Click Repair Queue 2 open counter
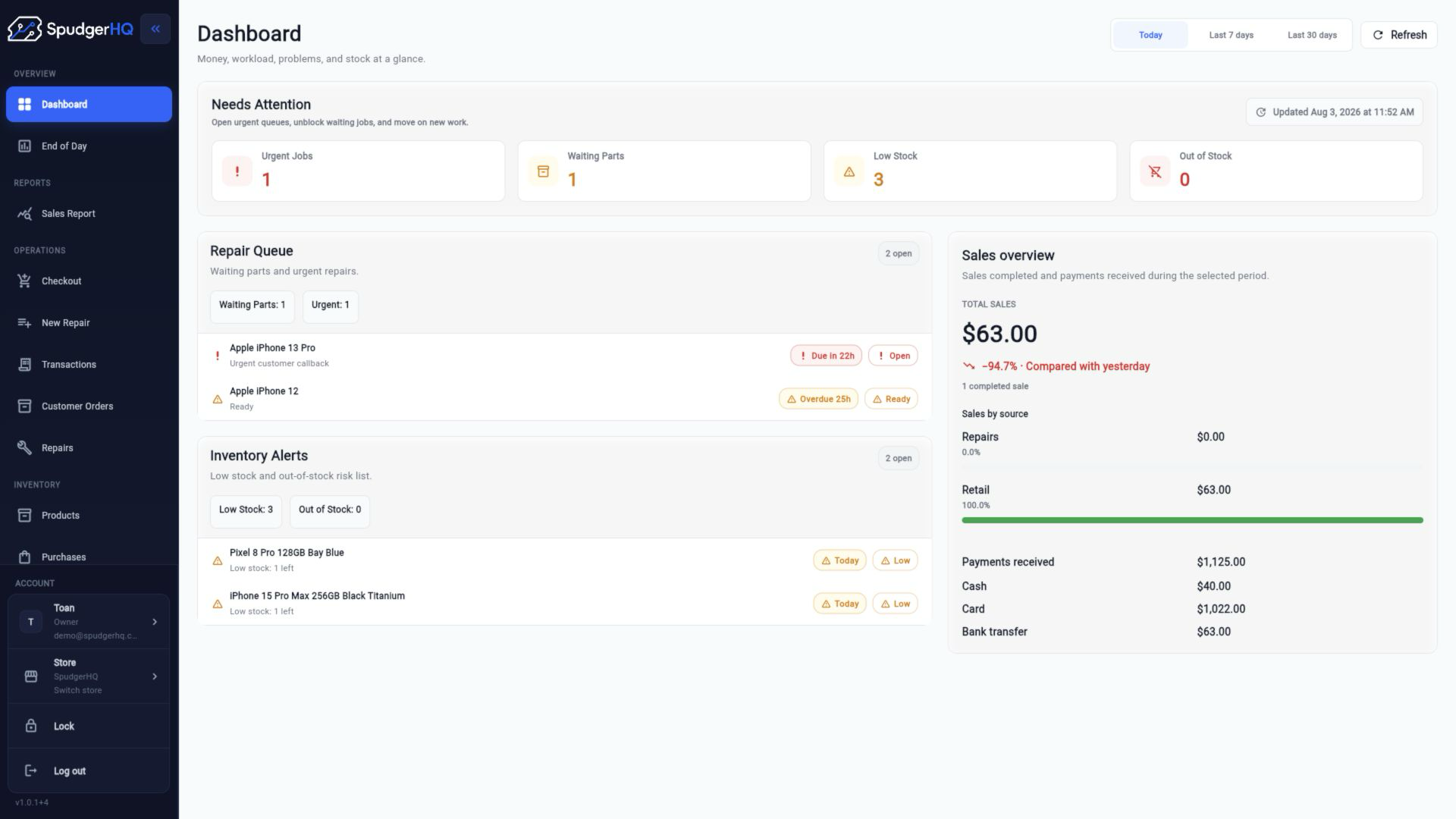This screenshot has height=819, width=1456. pyautogui.click(x=899, y=253)
